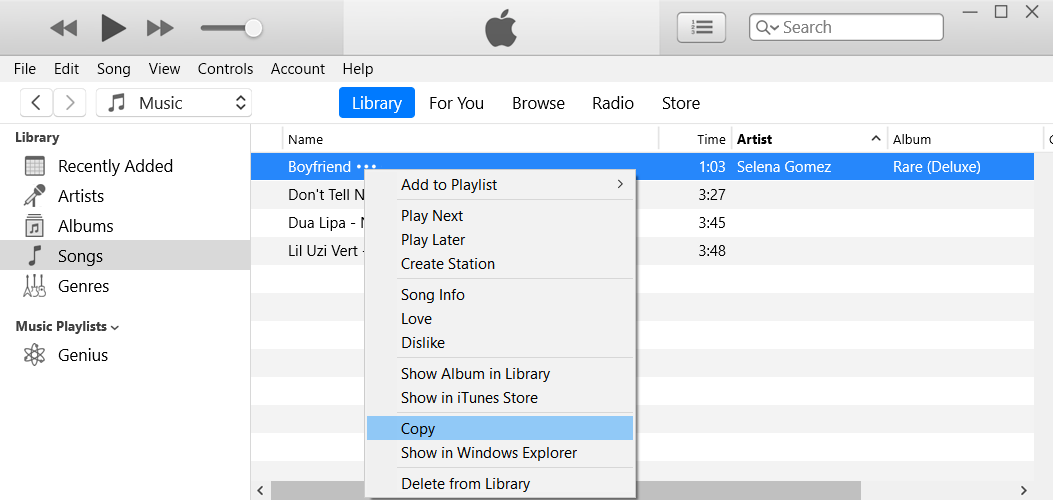The width and height of the screenshot is (1053, 500).
Task: Choose Show in iTunes Store
Action: [500, 399]
